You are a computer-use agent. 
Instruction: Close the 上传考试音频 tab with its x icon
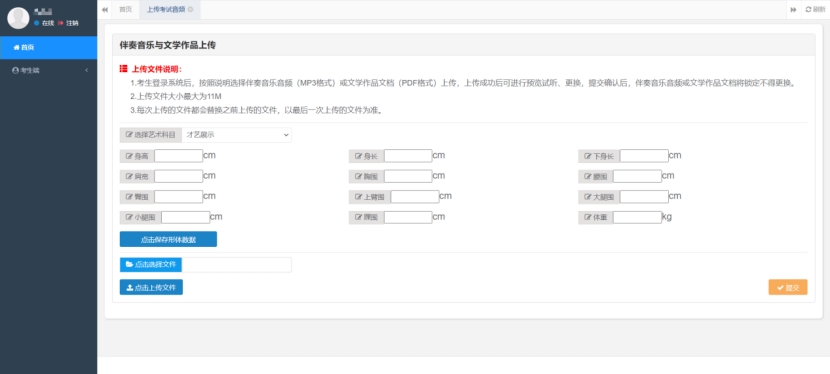tap(191, 10)
